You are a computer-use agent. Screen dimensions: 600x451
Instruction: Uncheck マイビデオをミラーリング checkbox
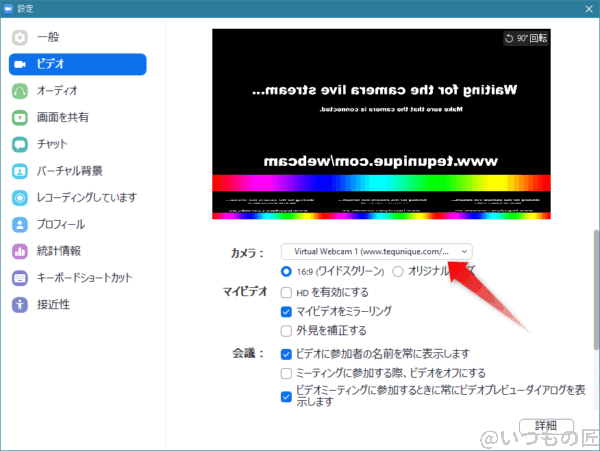286,312
